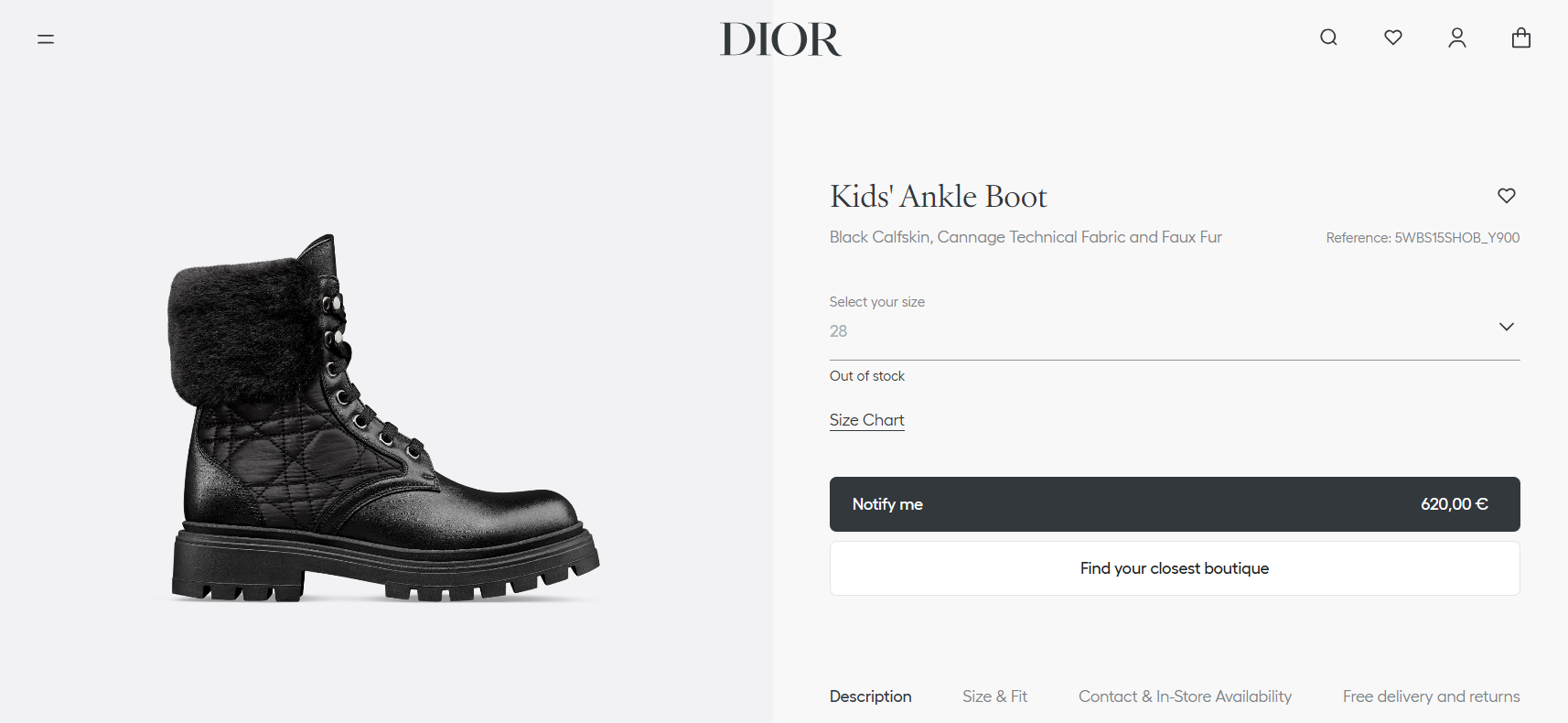Click Find your closest boutique
This screenshot has height=723, width=1568.
1175,568
